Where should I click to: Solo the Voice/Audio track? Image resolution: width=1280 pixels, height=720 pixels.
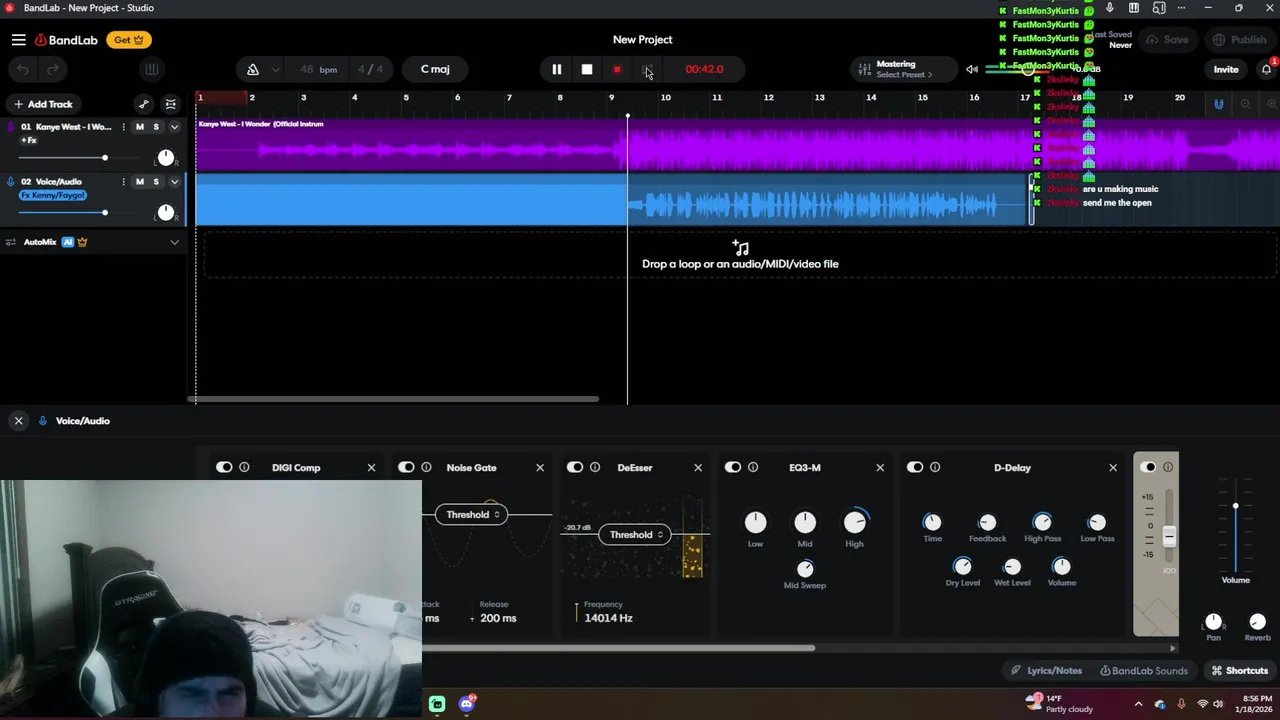pyautogui.click(x=156, y=182)
